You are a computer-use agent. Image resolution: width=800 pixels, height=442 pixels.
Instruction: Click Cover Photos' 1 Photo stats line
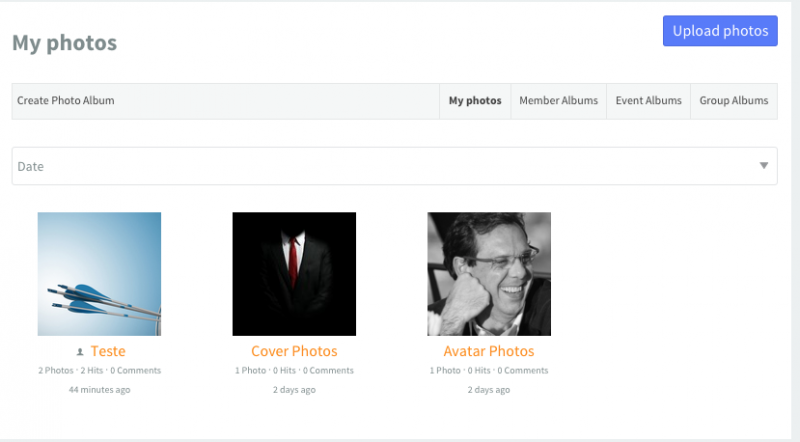click(294, 371)
